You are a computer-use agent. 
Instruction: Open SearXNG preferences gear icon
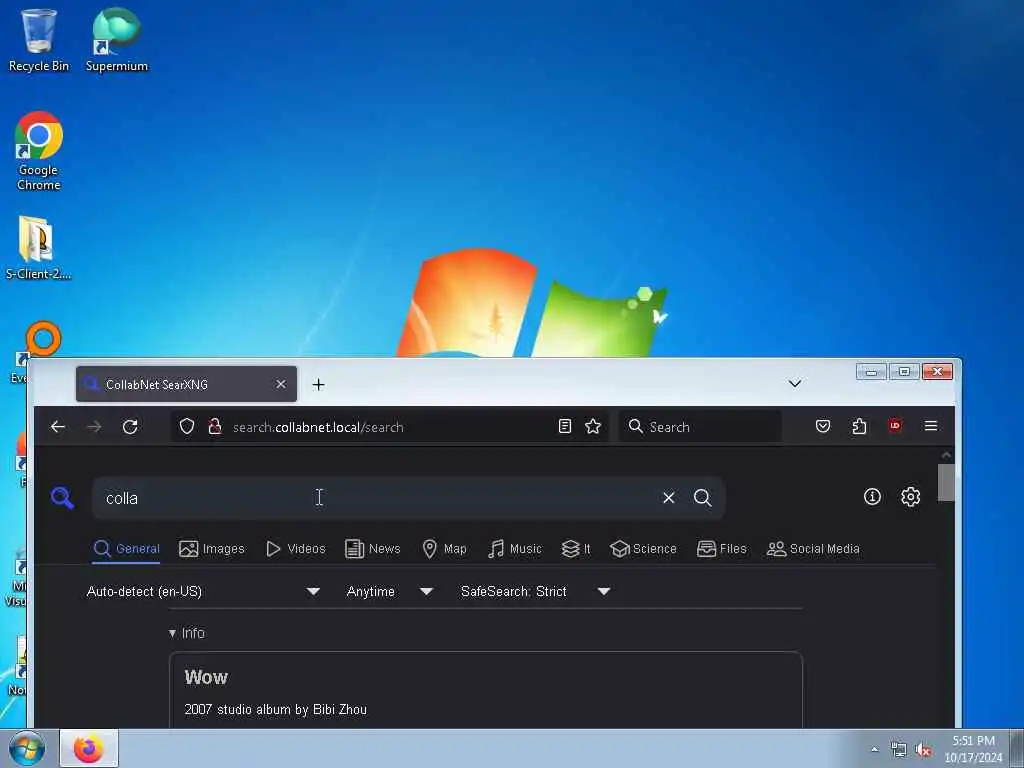[910, 497]
